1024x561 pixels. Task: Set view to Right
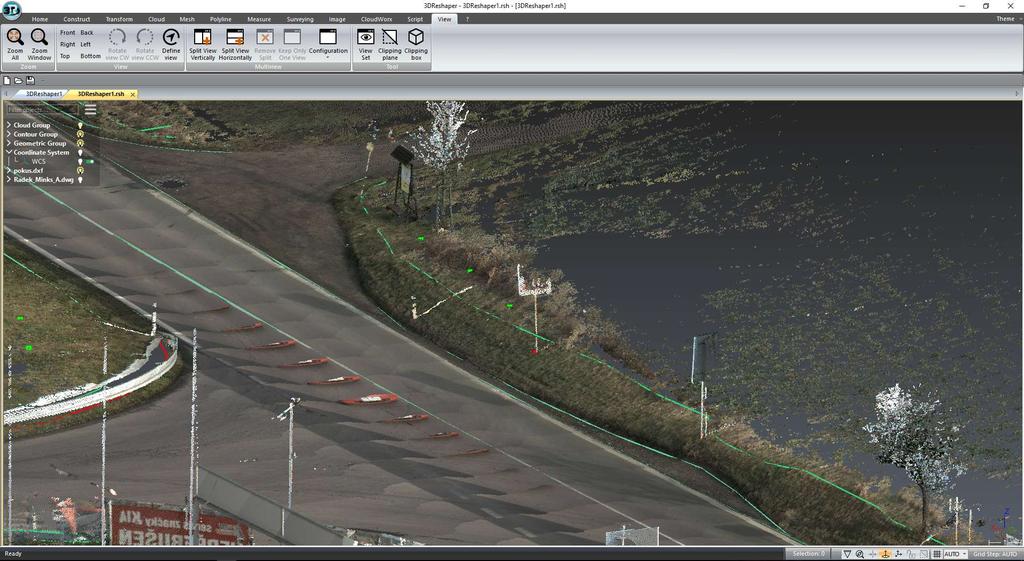pos(68,44)
